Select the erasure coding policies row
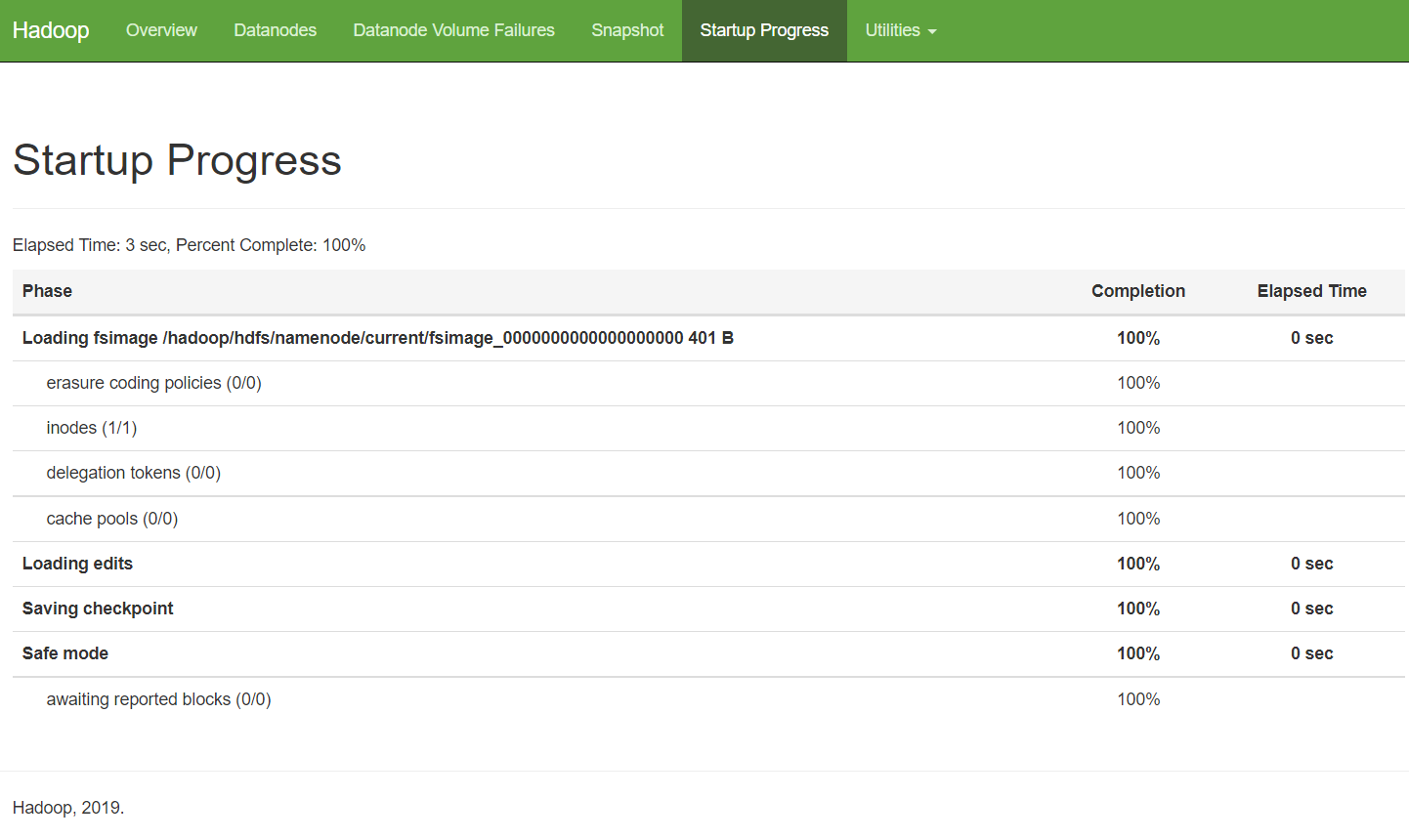Viewport: 1409px width, 840px height. 153,383
